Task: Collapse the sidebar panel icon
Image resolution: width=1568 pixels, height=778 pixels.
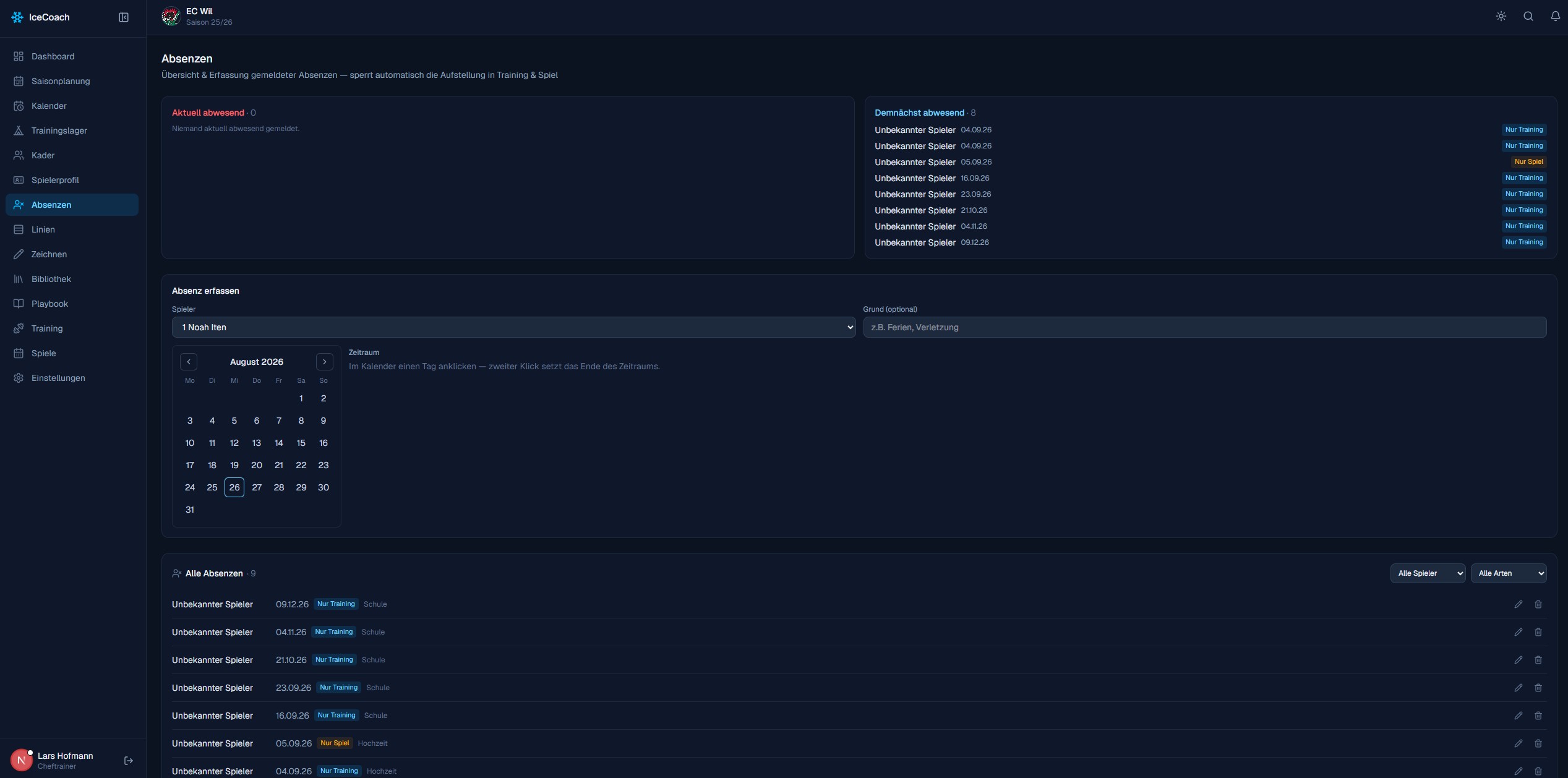Action: pos(124,17)
